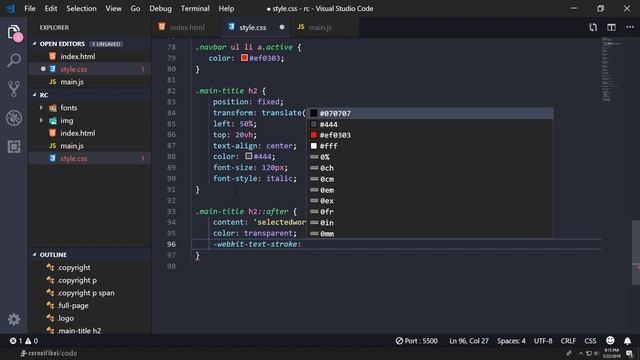
Task: Choose the 0% autocomplete suggestion
Action: click(x=429, y=157)
